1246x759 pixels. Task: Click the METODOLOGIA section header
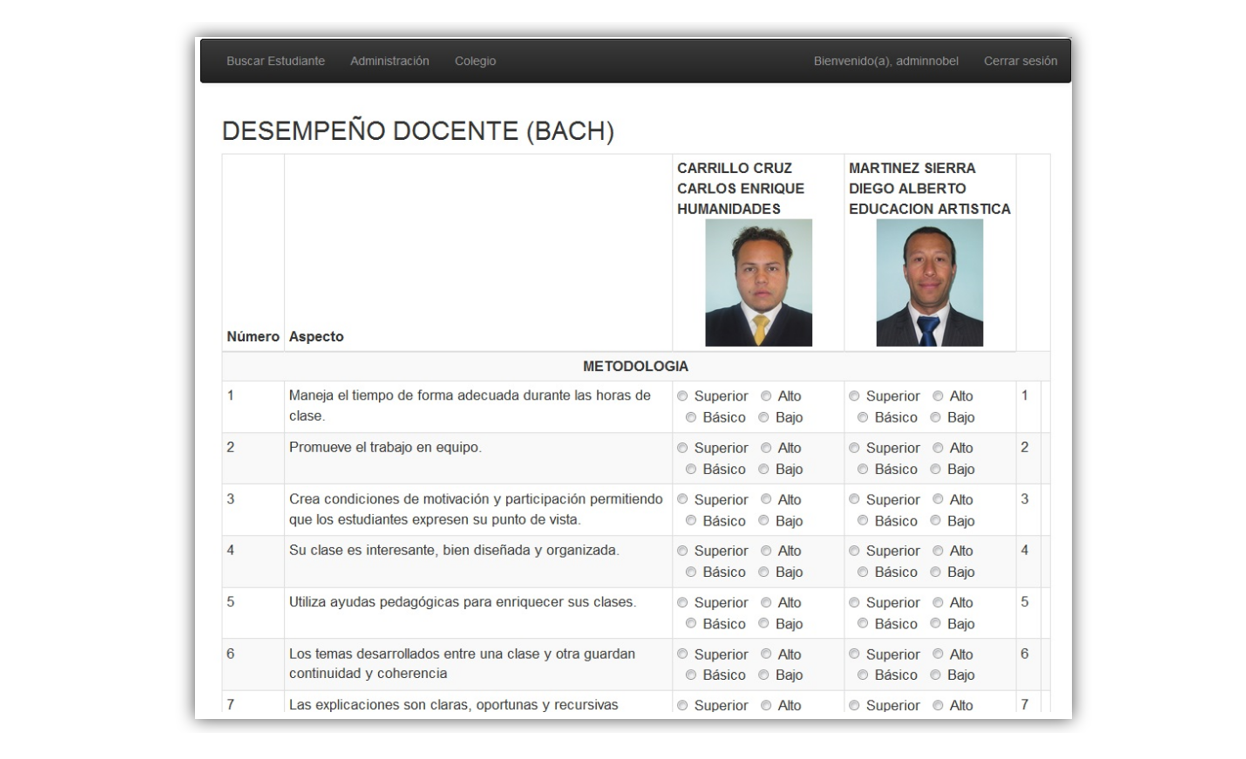636,367
